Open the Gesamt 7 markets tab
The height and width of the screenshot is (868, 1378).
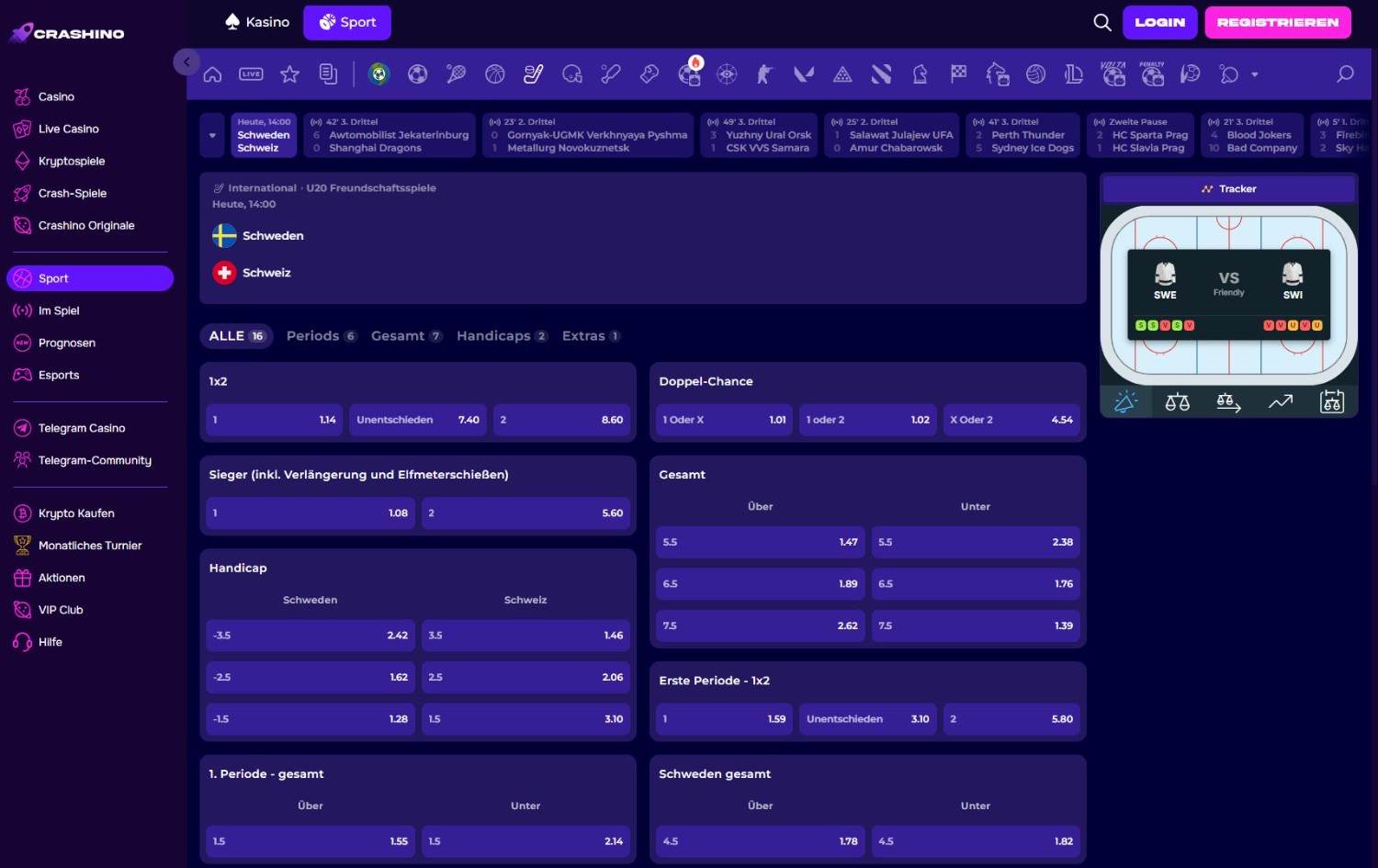coord(407,336)
